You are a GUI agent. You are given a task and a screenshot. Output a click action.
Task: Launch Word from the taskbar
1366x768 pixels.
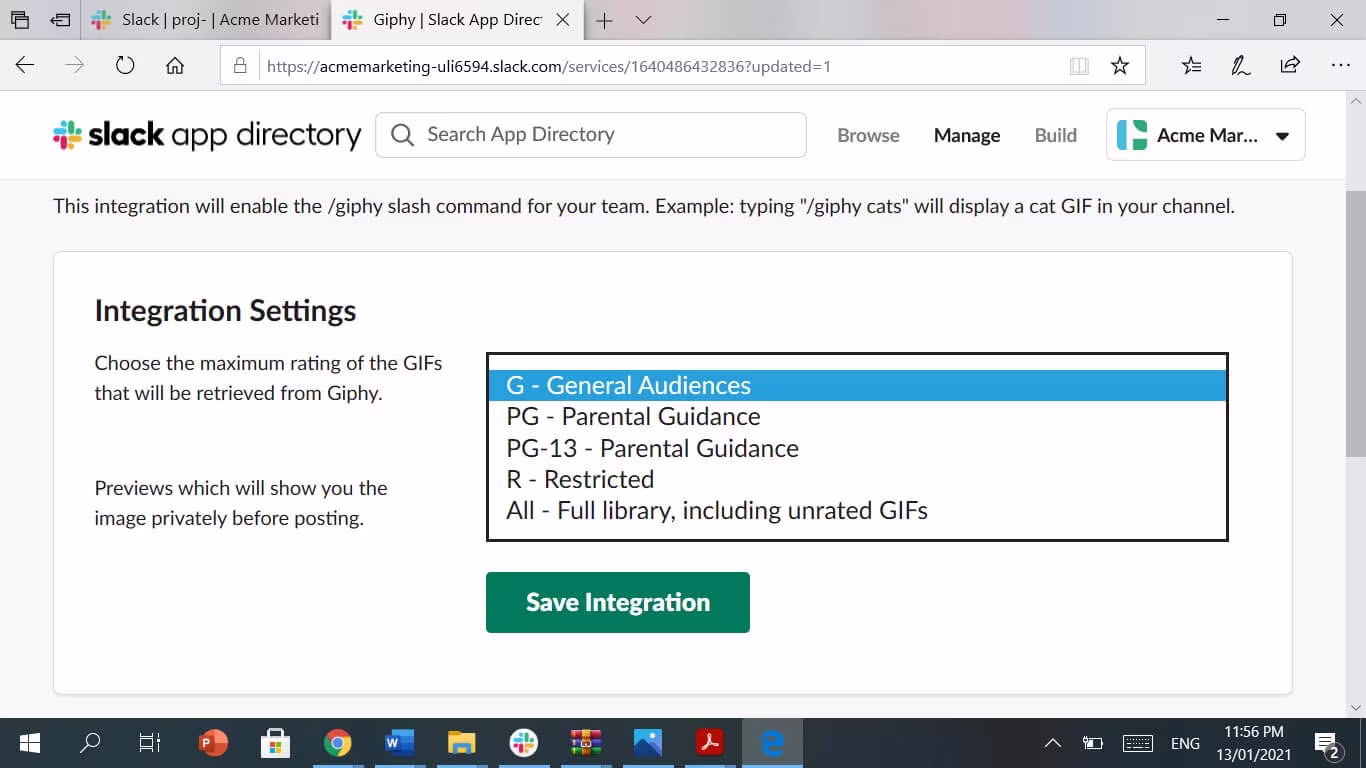point(399,743)
